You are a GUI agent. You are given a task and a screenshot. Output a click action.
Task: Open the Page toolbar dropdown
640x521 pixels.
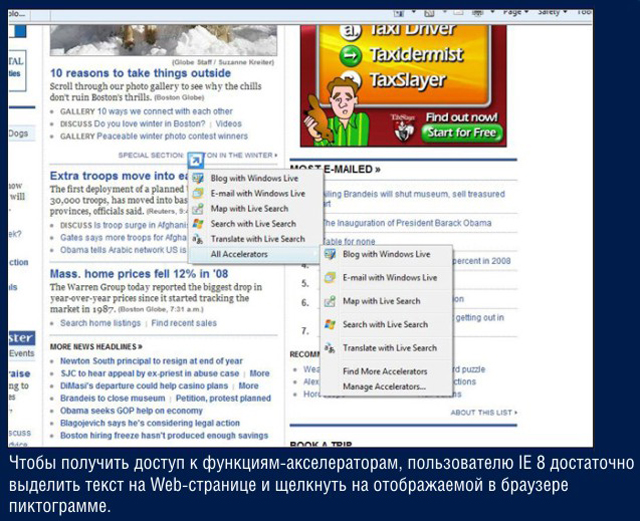[516, 13]
